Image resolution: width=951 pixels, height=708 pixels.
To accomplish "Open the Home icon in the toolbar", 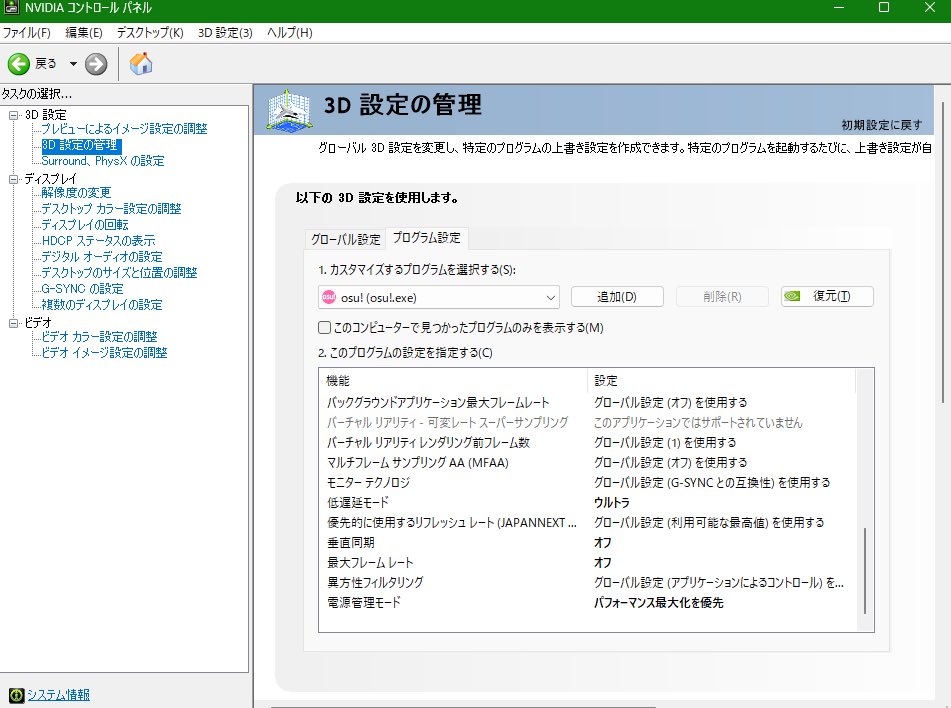I will [141, 64].
